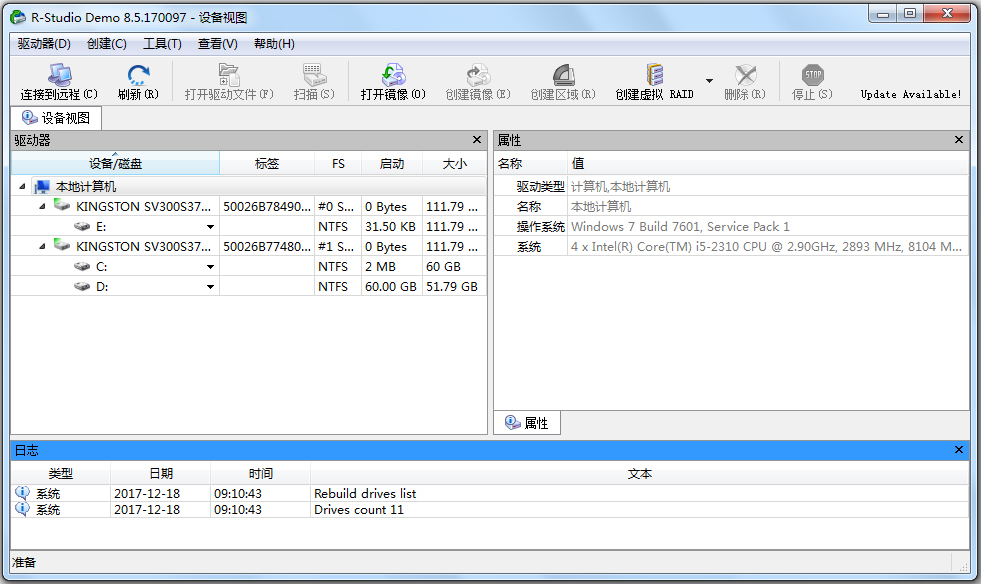Viewport: 981px width, 584px height.
Task: Click the Open Image (打开镜像) icon
Action: (393, 75)
